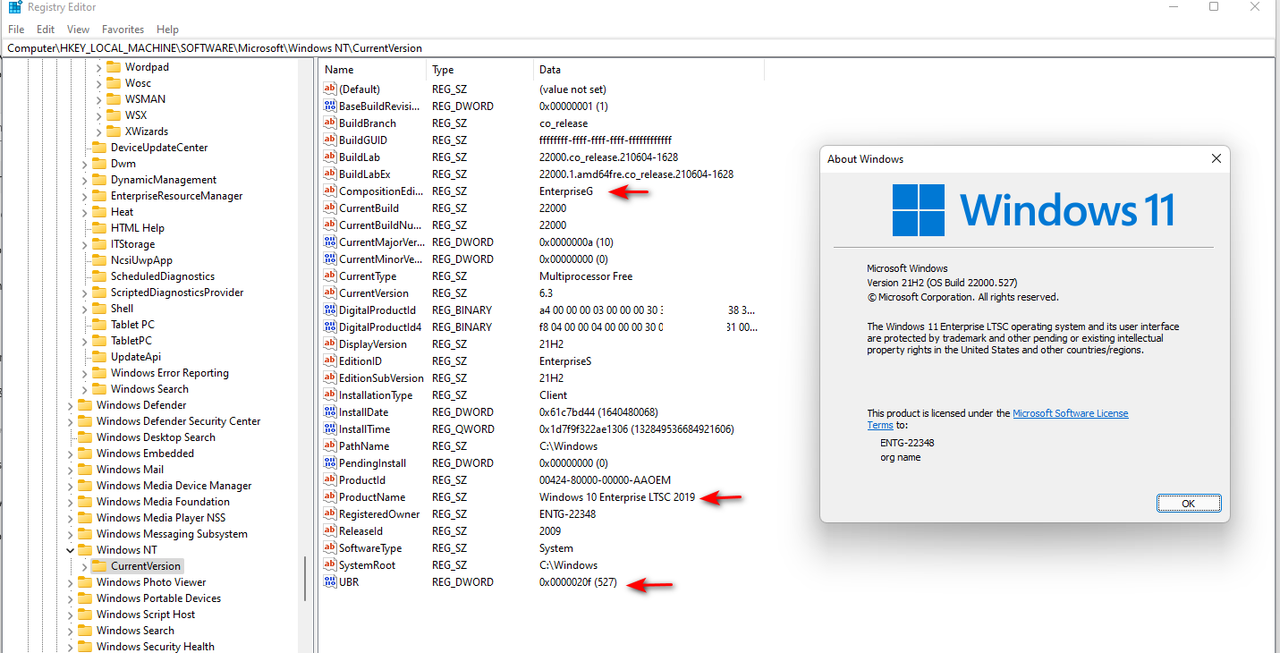This screenshot has height=653, width=1280.
Task: Select the InstallDate DWORD icon
Action: (331, 412)
